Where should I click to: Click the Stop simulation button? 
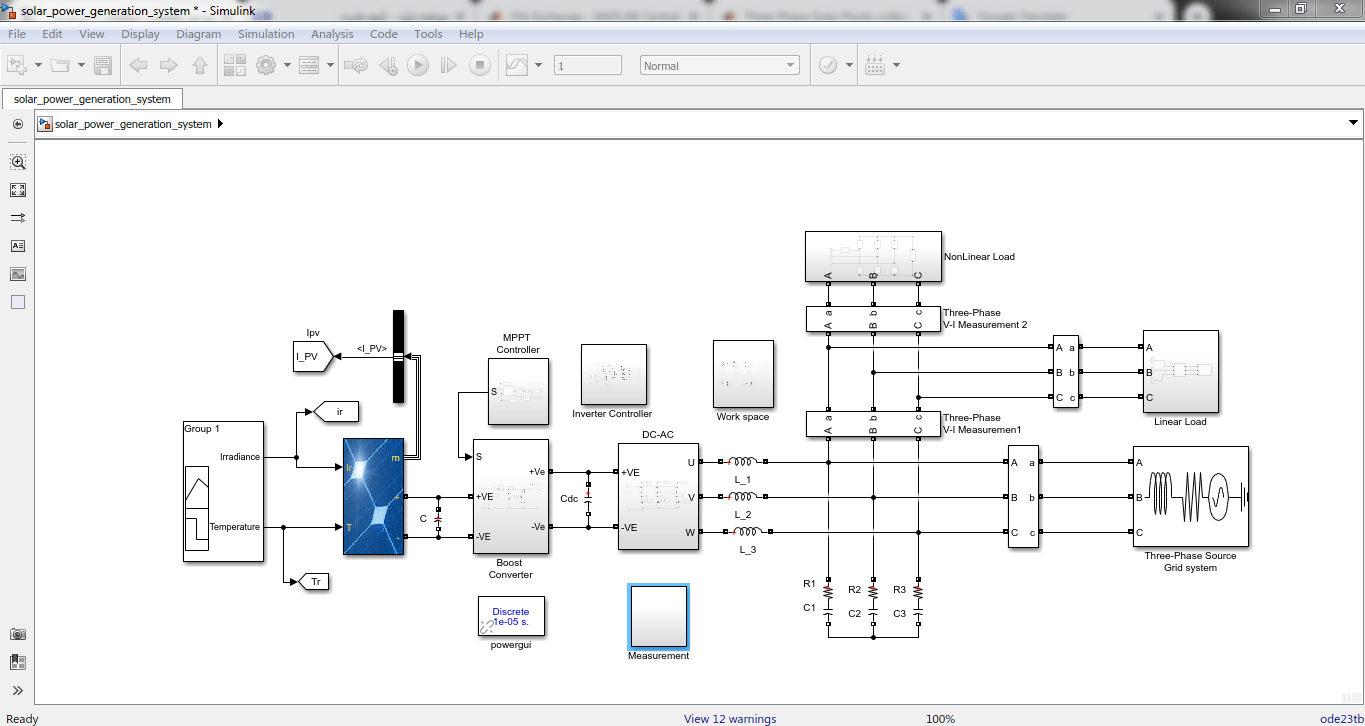coord(480,65)
